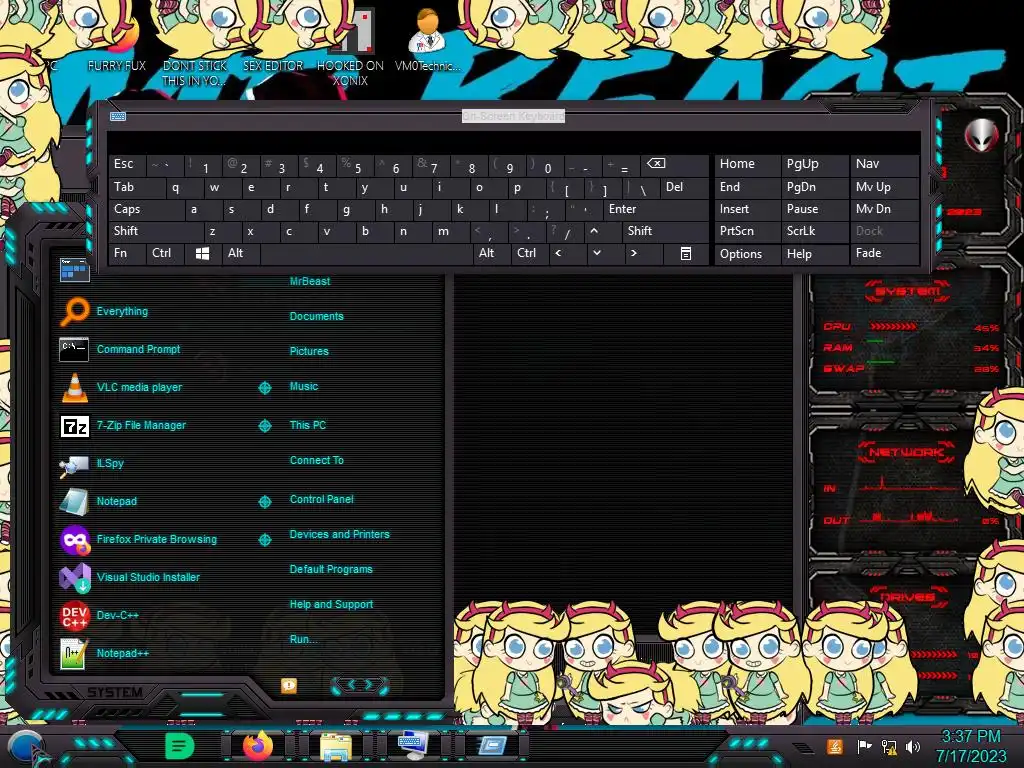Open Action Center flag tray icon

click(x=864, y=746)
